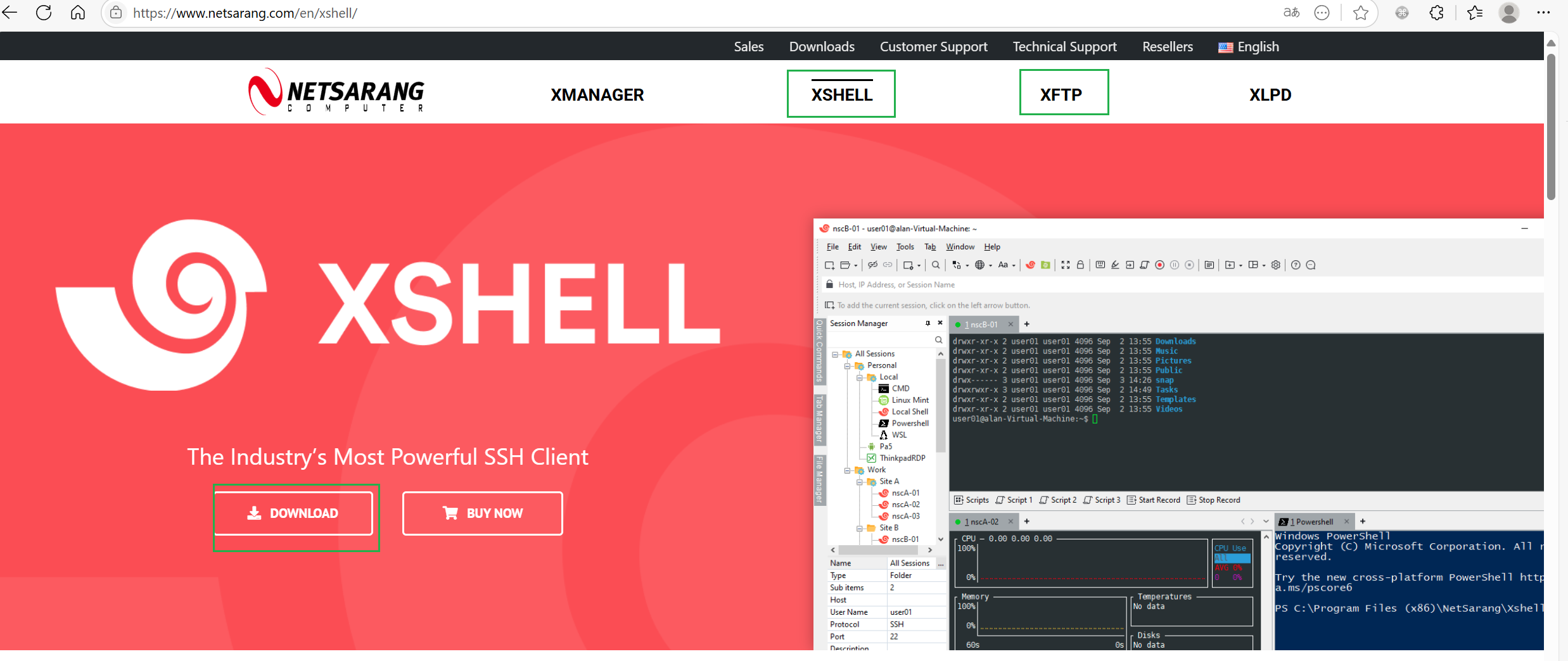
Task: Open the File Manager side tab
Action: (819, 479)
